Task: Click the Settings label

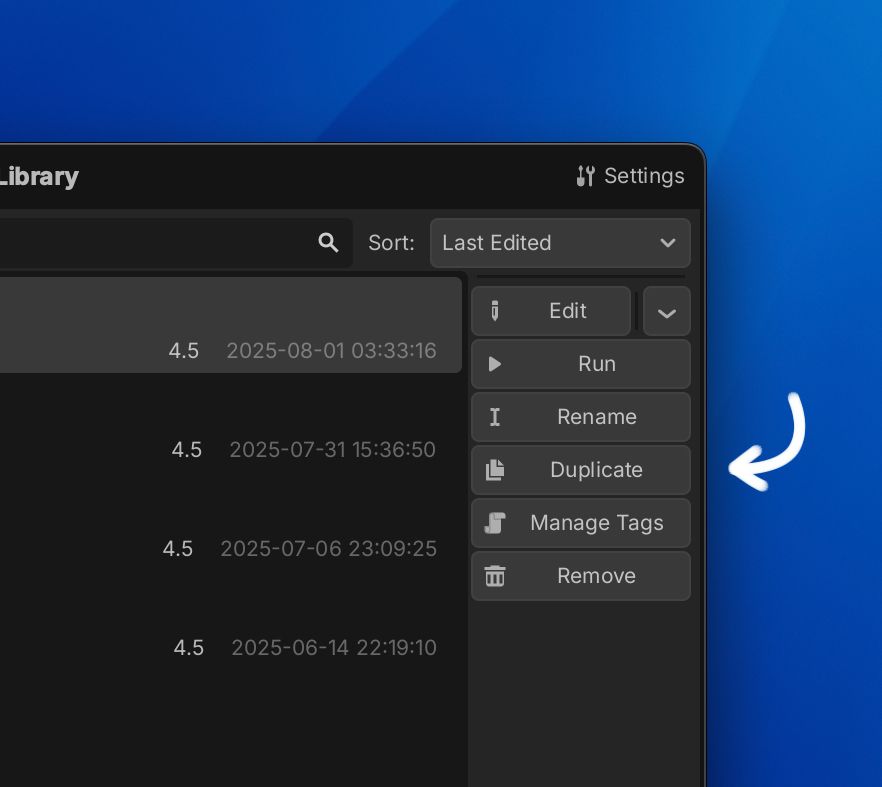Action: 644,176
